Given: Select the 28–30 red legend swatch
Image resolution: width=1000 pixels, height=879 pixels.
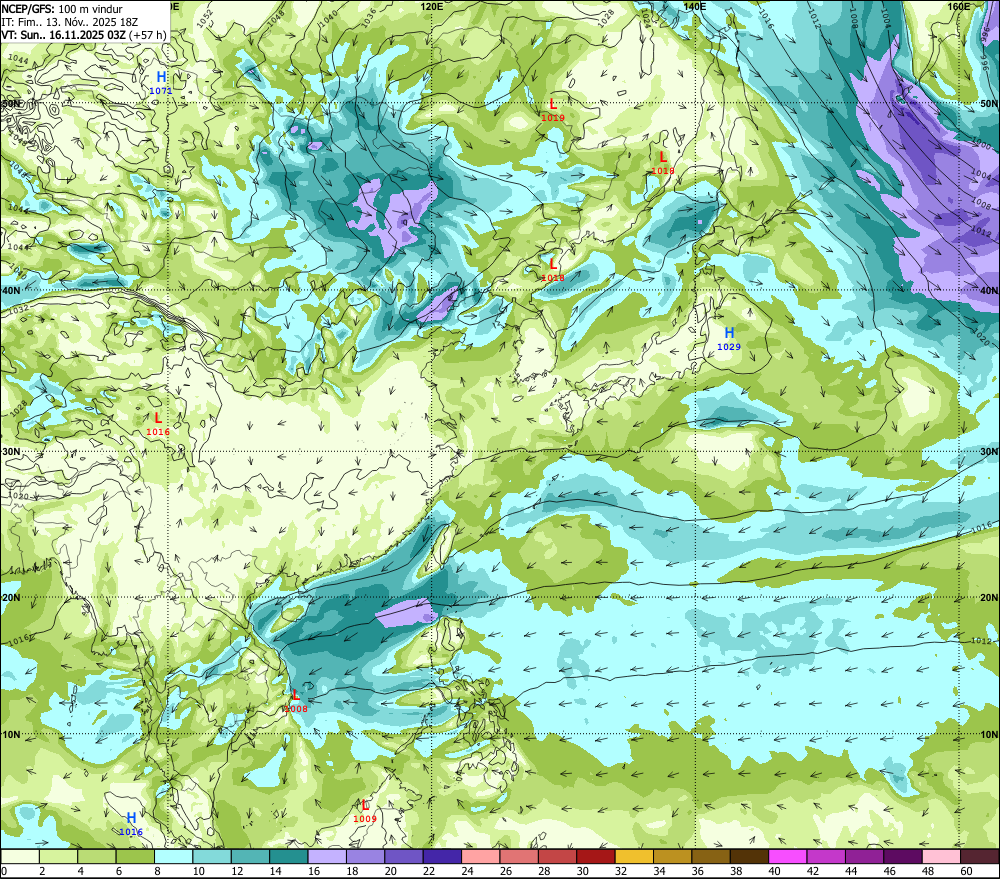Looking at the screenshot, I should click(x=557, y=857).
